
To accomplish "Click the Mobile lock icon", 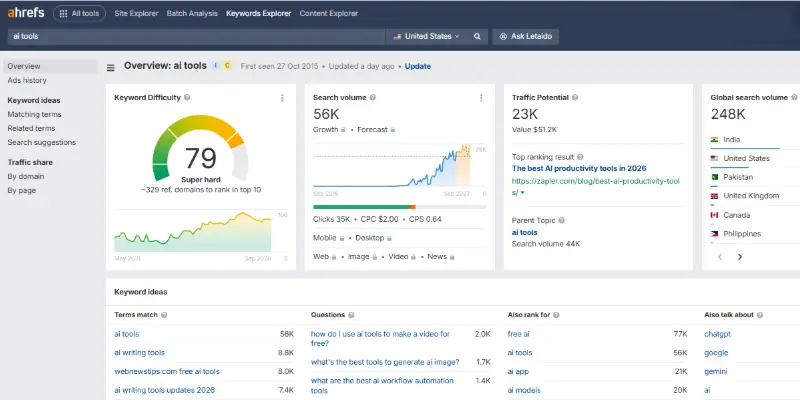I will (x=341, y=238).
